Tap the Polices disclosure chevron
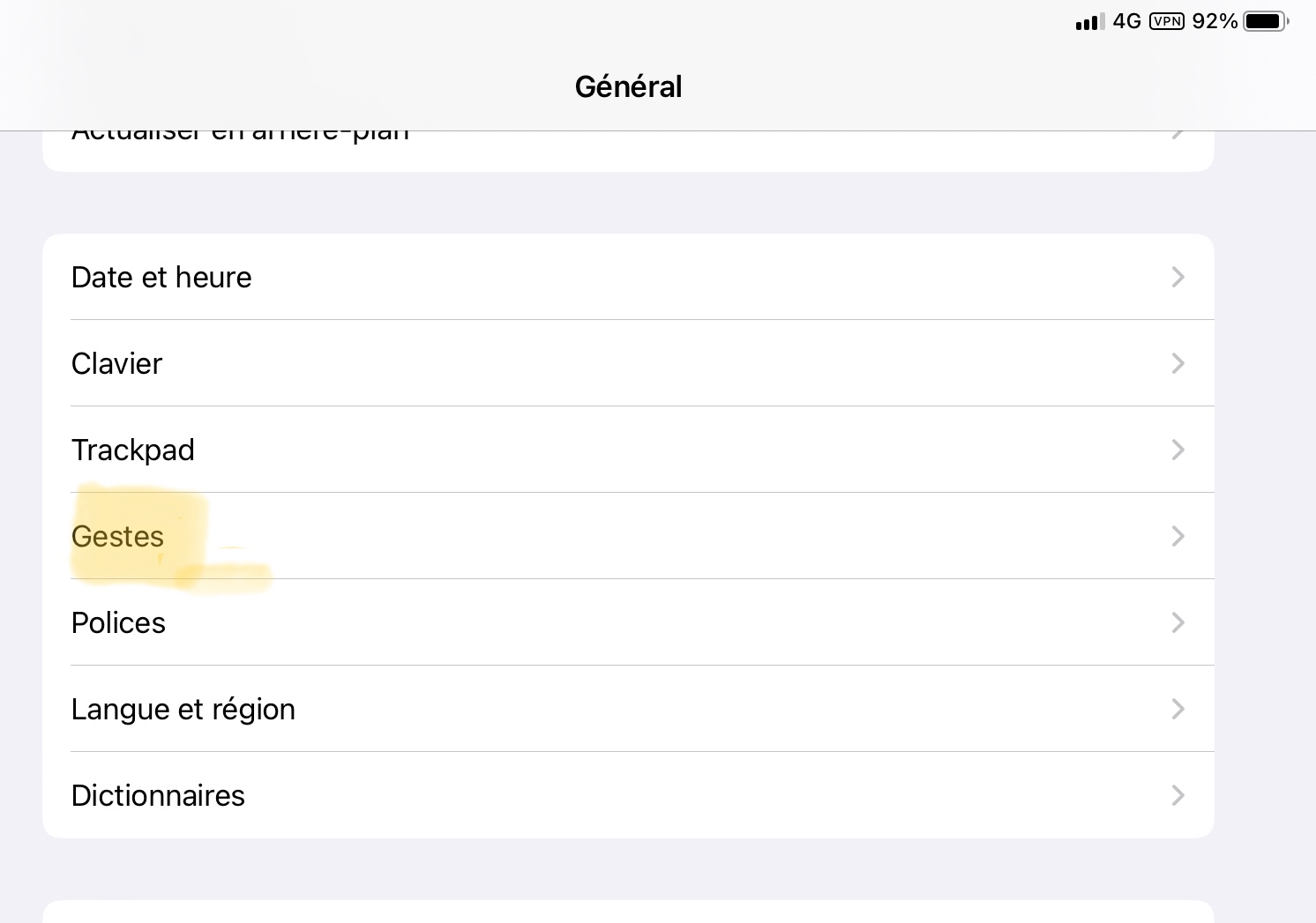The width and height of the screenshot is (1316, 923). point(1178,623)
